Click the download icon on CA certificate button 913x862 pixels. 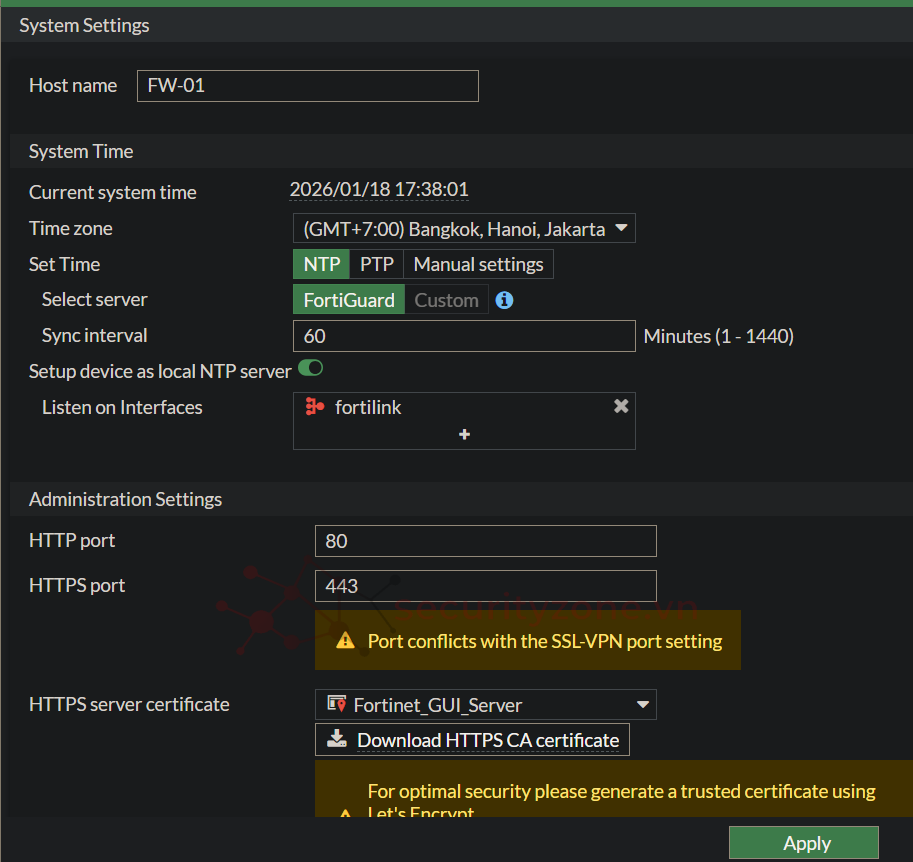click(337, 740)
